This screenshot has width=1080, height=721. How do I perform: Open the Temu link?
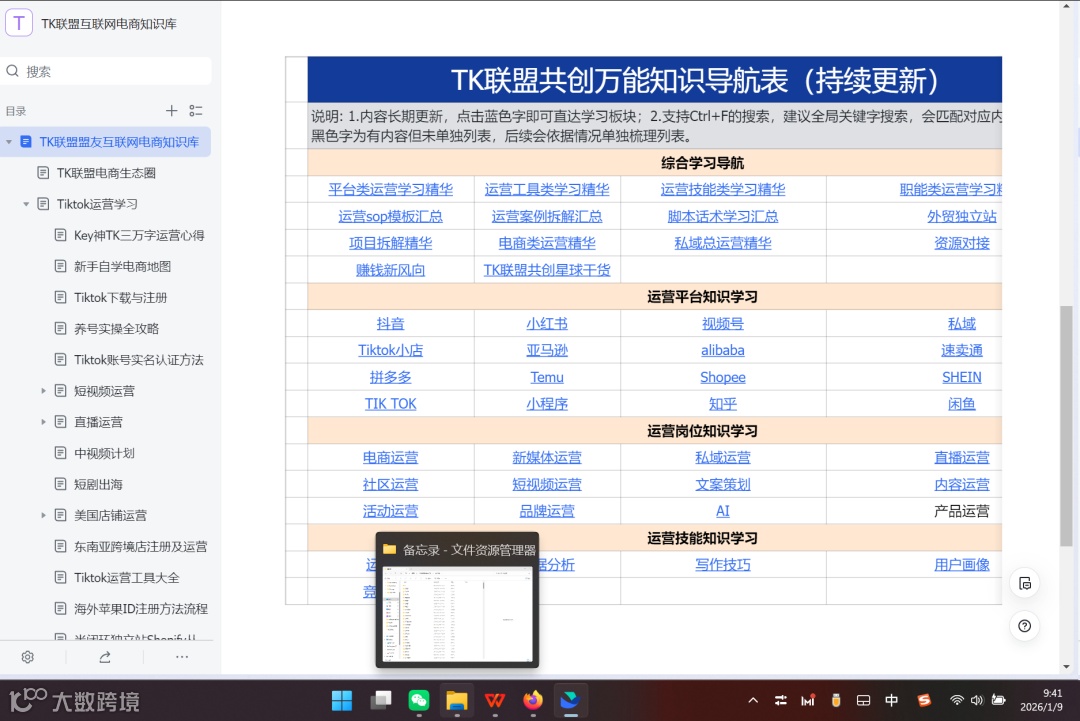tap(547, 377)
